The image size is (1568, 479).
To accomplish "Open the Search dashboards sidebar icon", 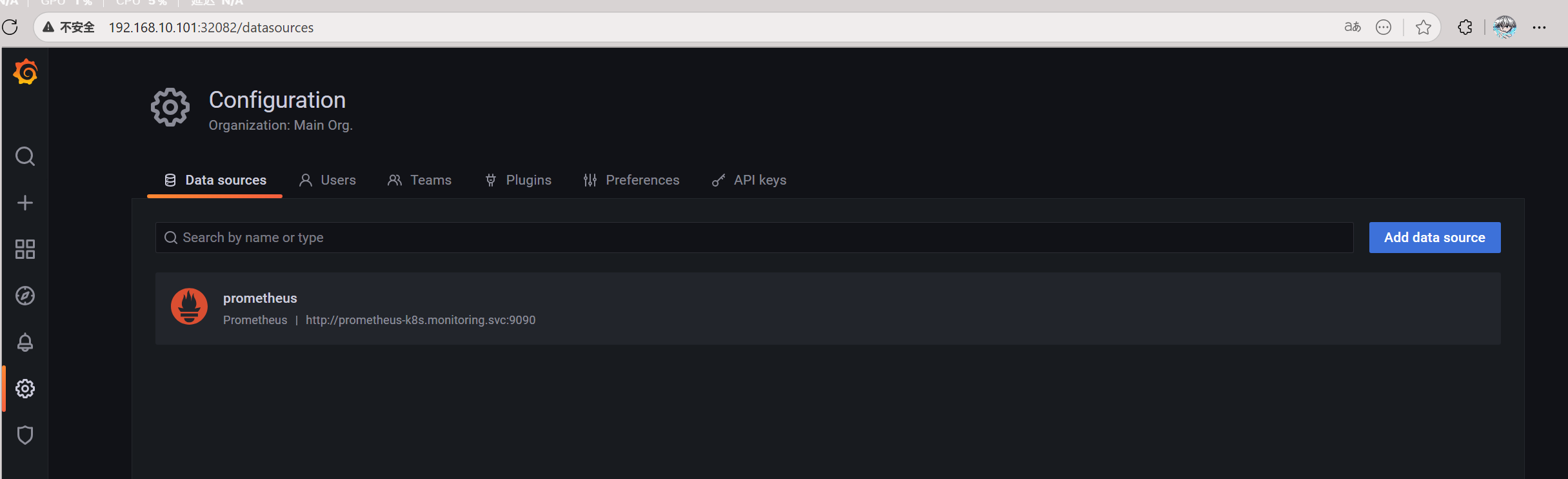I will pyautogui.click(x=25, y=156).
